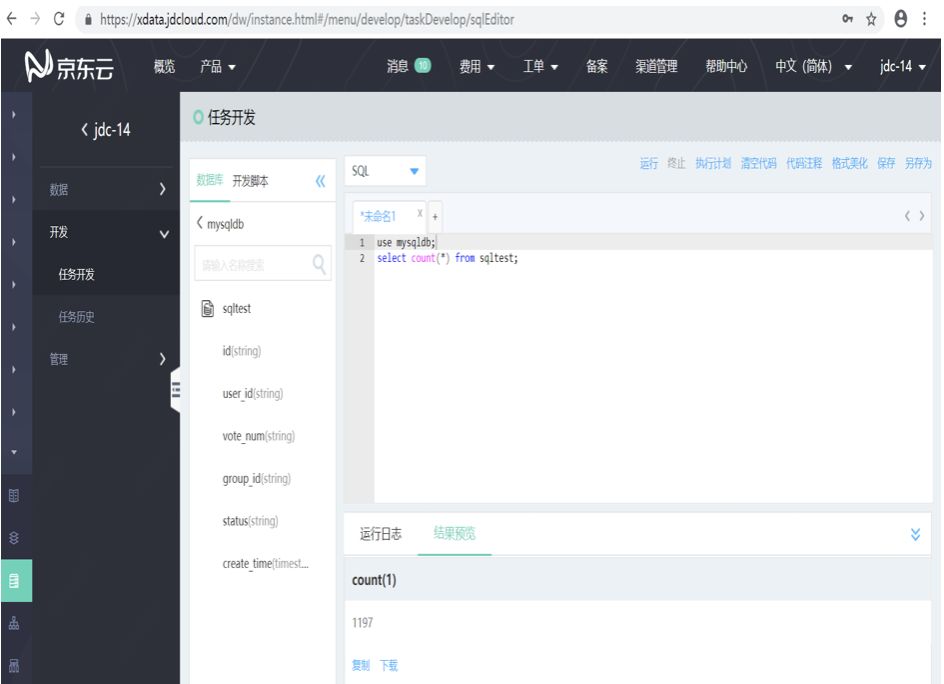The height and width of the screenshot is (684, 944).
Task: Close the 未命名1 editor tab
Action: [420, 213]
